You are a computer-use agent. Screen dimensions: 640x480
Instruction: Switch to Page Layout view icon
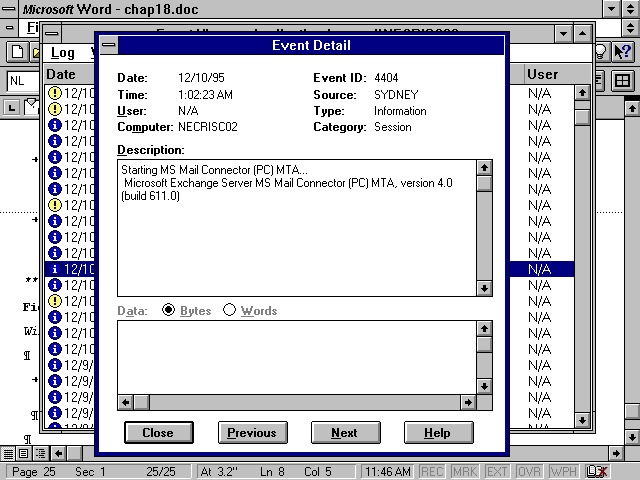pyautogui.click(x=24, y=453)
